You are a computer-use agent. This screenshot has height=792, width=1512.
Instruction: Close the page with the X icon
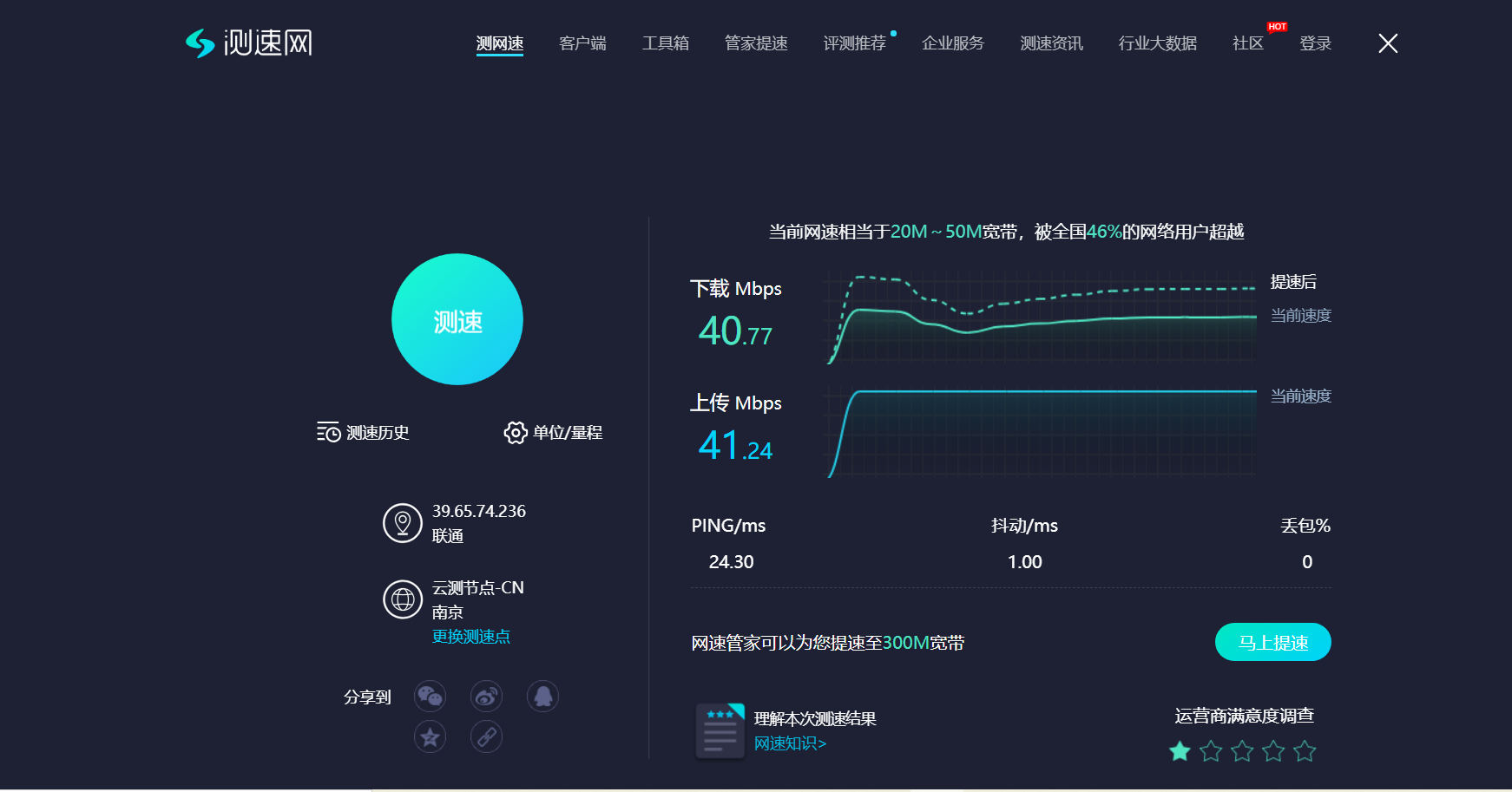tap(1388, 43)
